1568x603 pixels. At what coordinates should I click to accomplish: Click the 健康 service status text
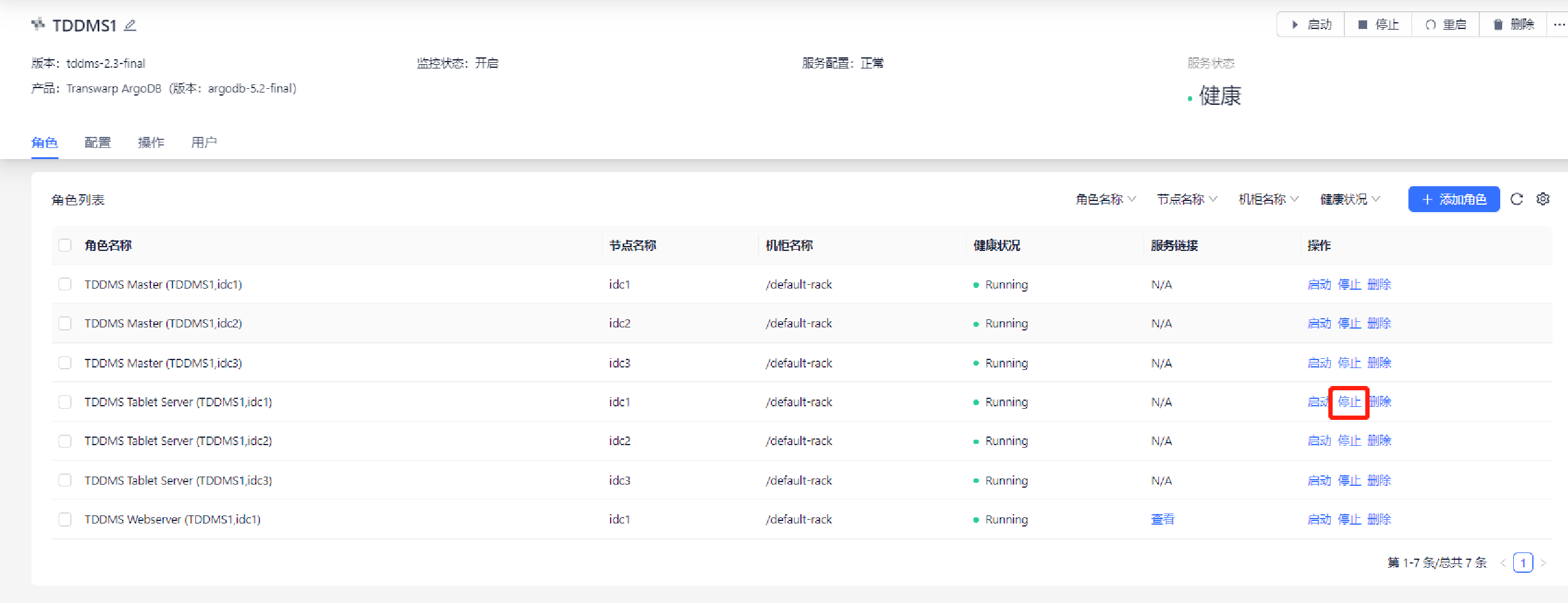[x=1220, y=96]
